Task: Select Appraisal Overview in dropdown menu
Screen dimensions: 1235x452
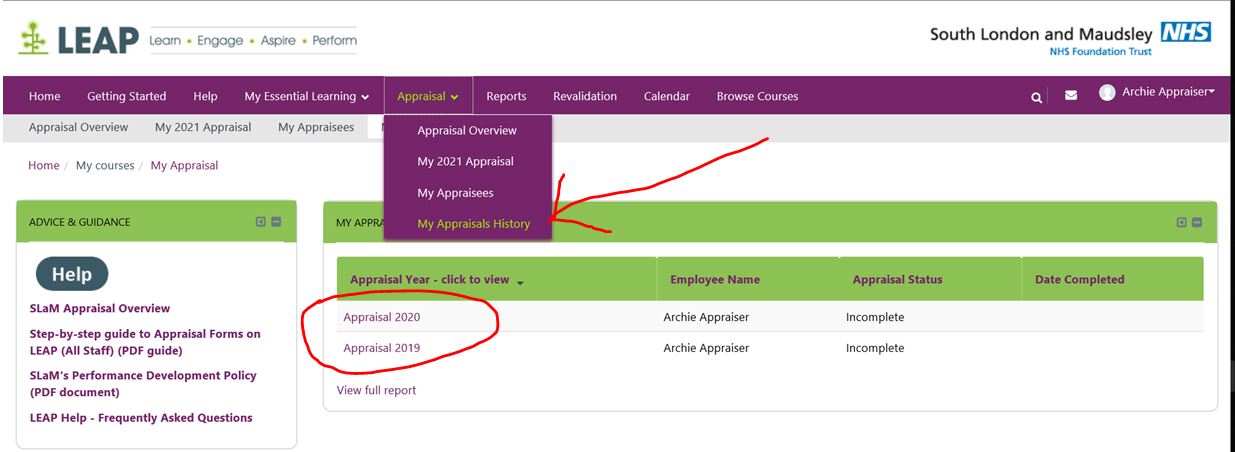Action: (467, 130)
